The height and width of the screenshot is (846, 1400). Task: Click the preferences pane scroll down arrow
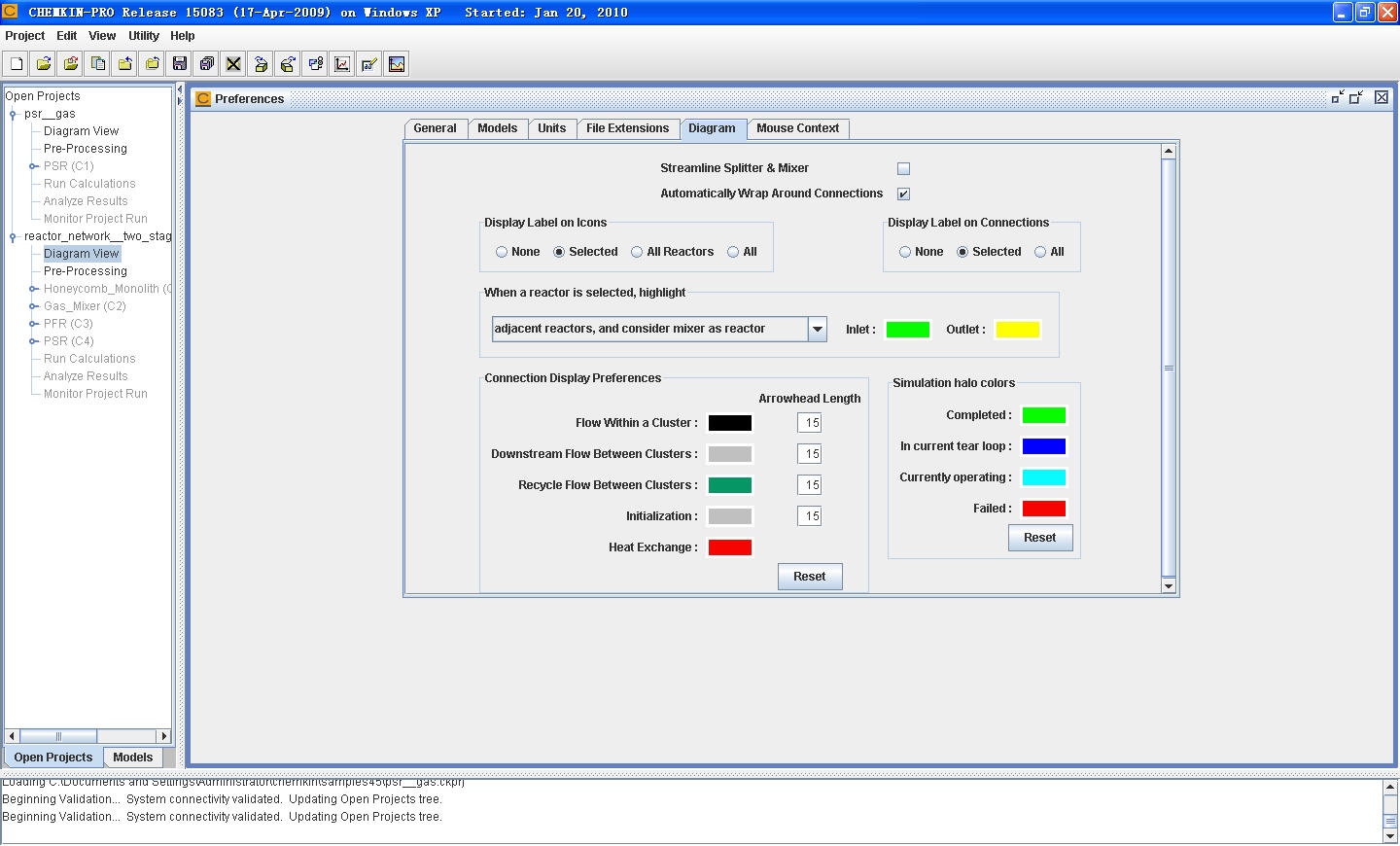1169,586
